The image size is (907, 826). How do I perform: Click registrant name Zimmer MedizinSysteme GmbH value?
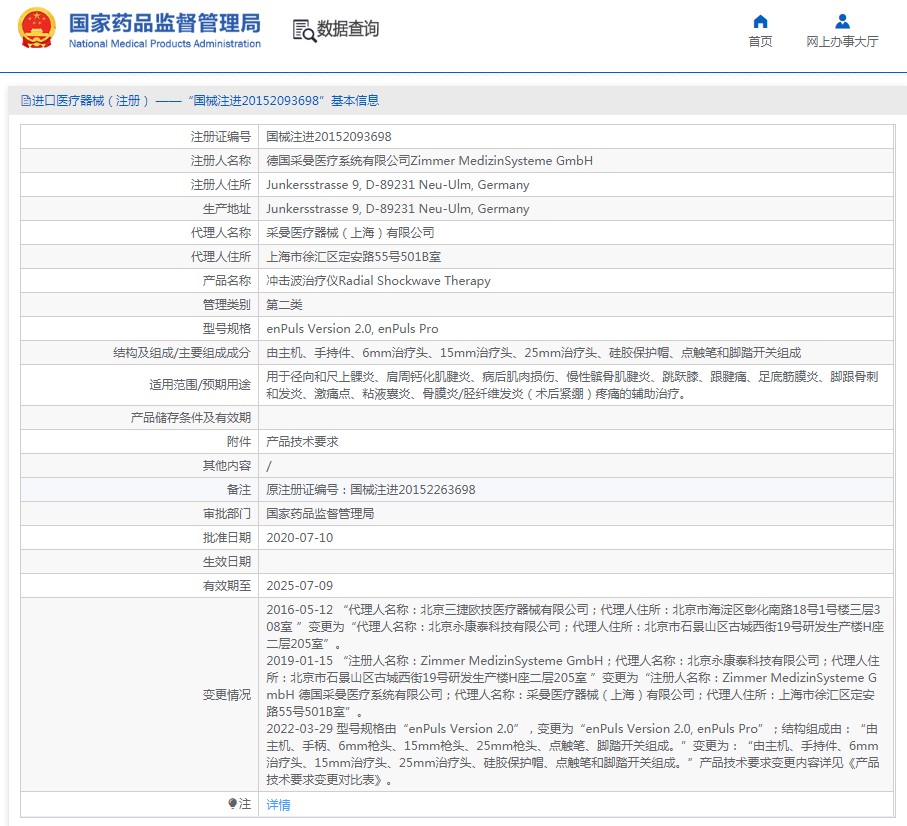(x=429, y=161)
